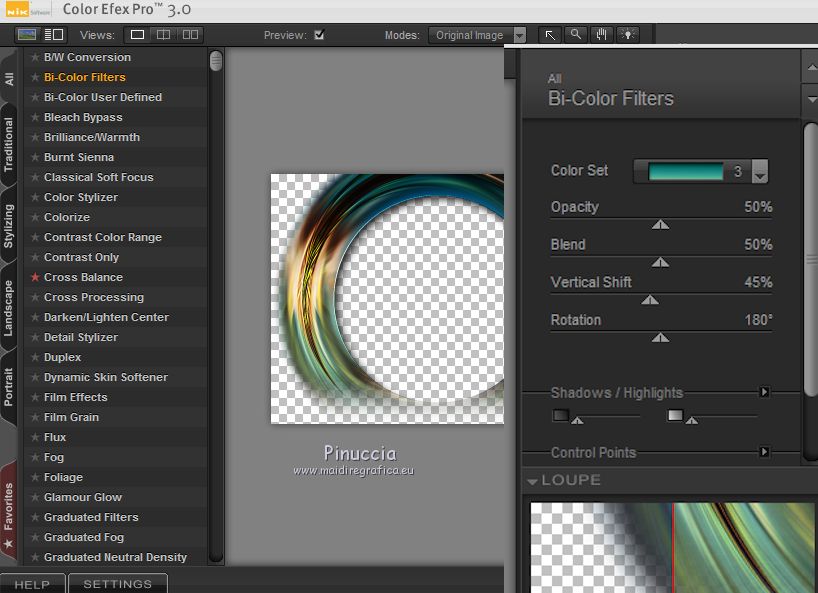Image resolution: width=818 pixels, height=593 pixels.
Task: Choose the split preview view
Action: [163, 35]
